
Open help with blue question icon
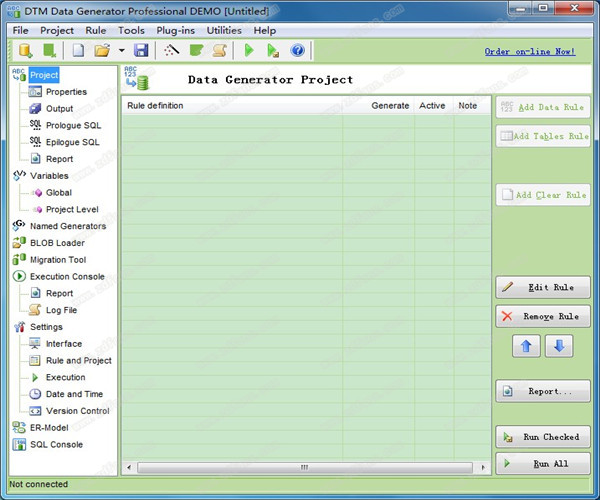[298, 50]
